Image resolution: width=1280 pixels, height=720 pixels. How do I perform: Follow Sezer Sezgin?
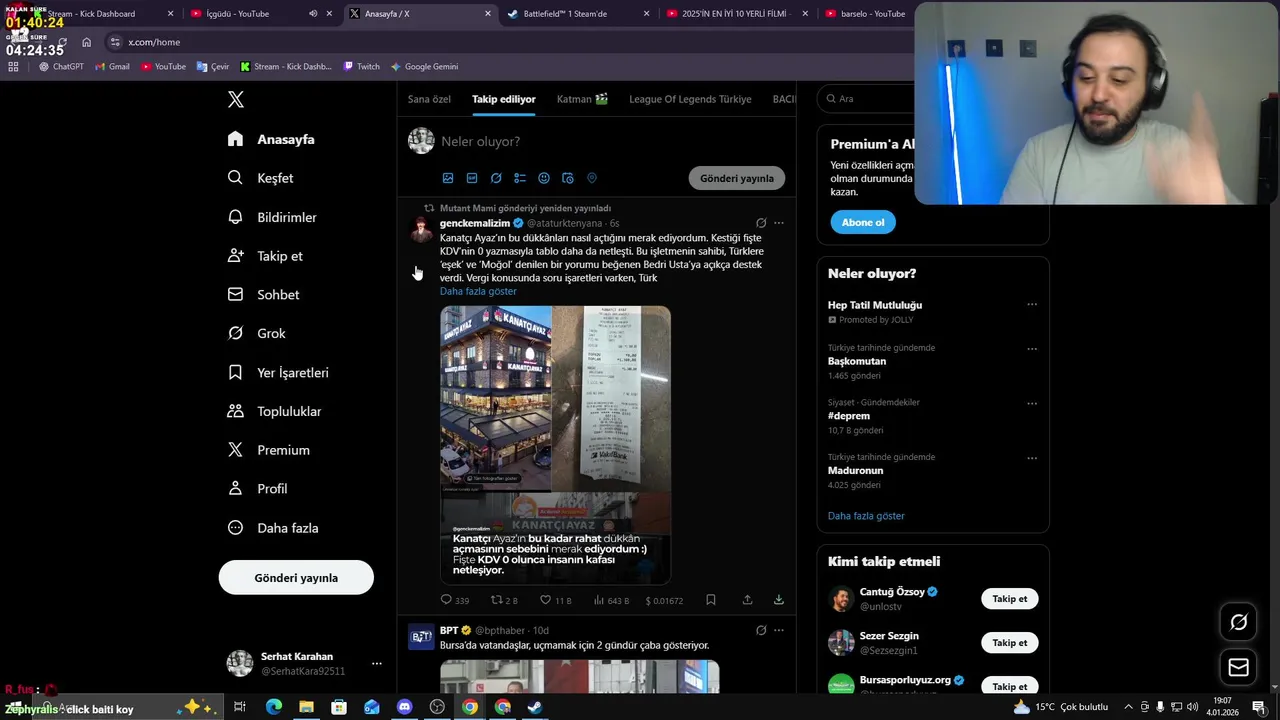pyautogui.click(x=1009, y=643)
